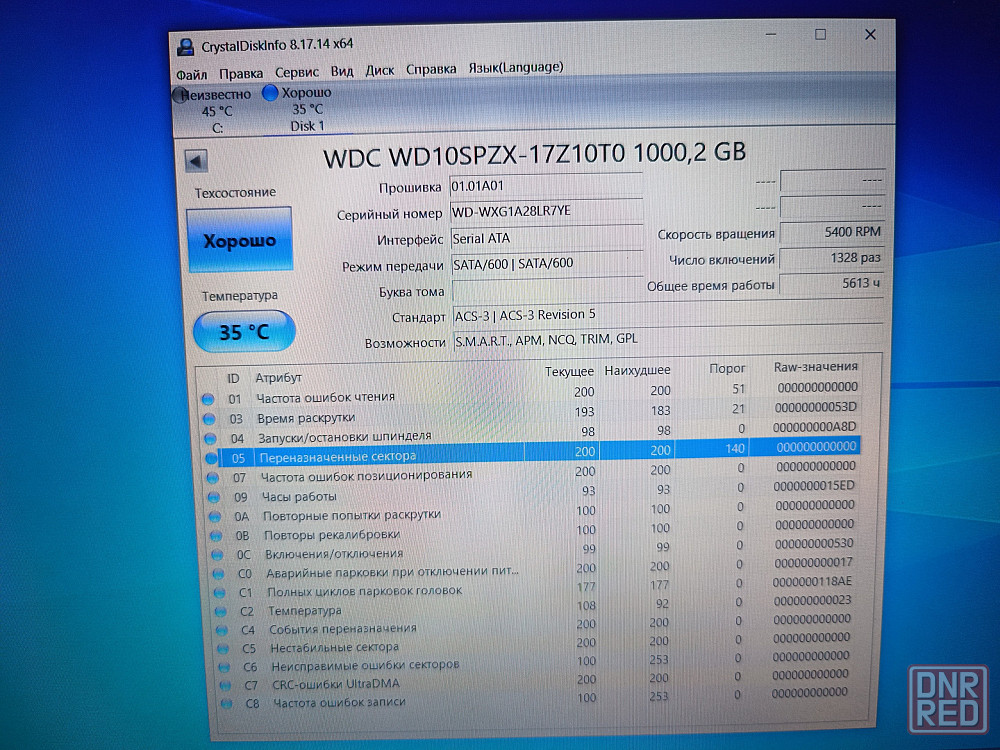Click the gray Неизвестно disk status indicator
The height and width of the screenshot is (750, 1000).
click(x=180, y=96)
